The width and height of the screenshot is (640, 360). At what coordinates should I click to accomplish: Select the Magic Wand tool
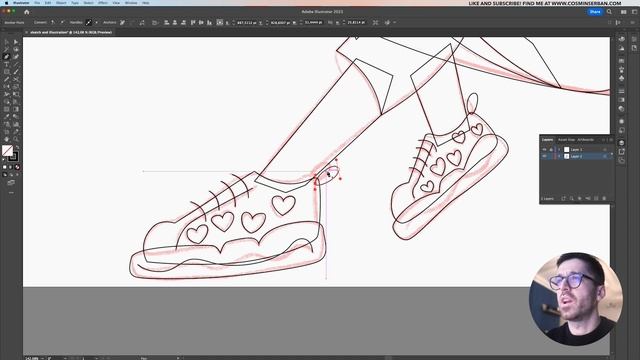(6, 49)
